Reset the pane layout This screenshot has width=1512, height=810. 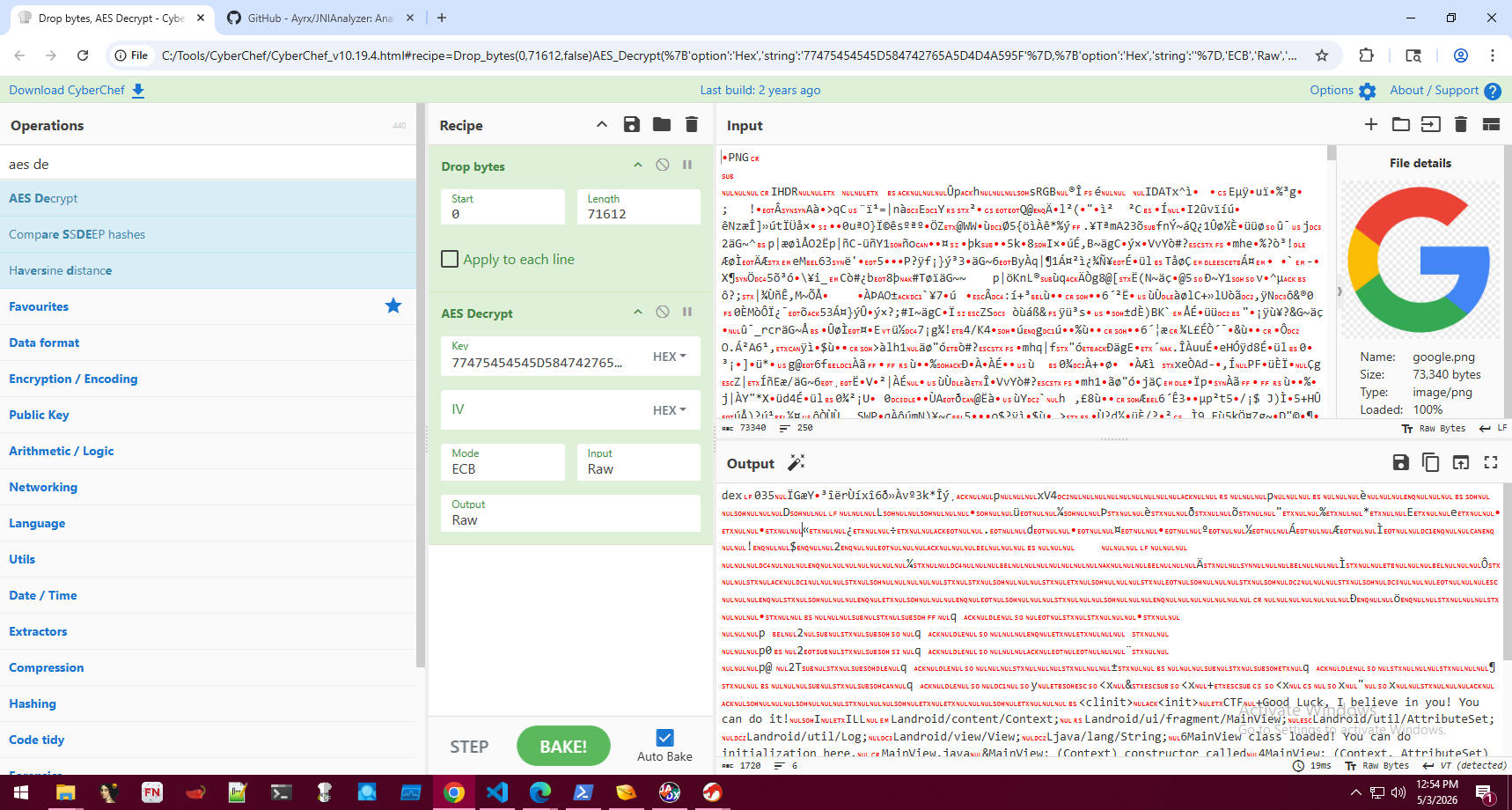coord(1491,124)
